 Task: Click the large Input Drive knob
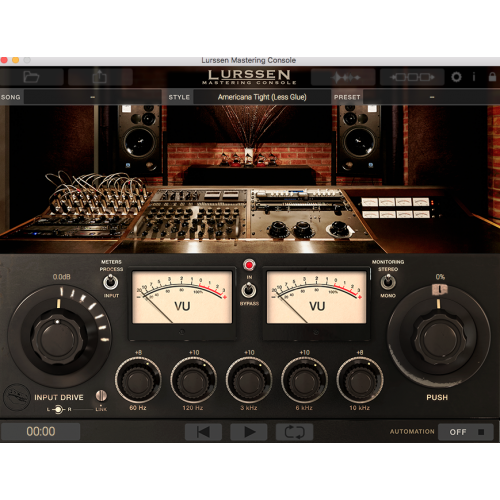[58, 339]
